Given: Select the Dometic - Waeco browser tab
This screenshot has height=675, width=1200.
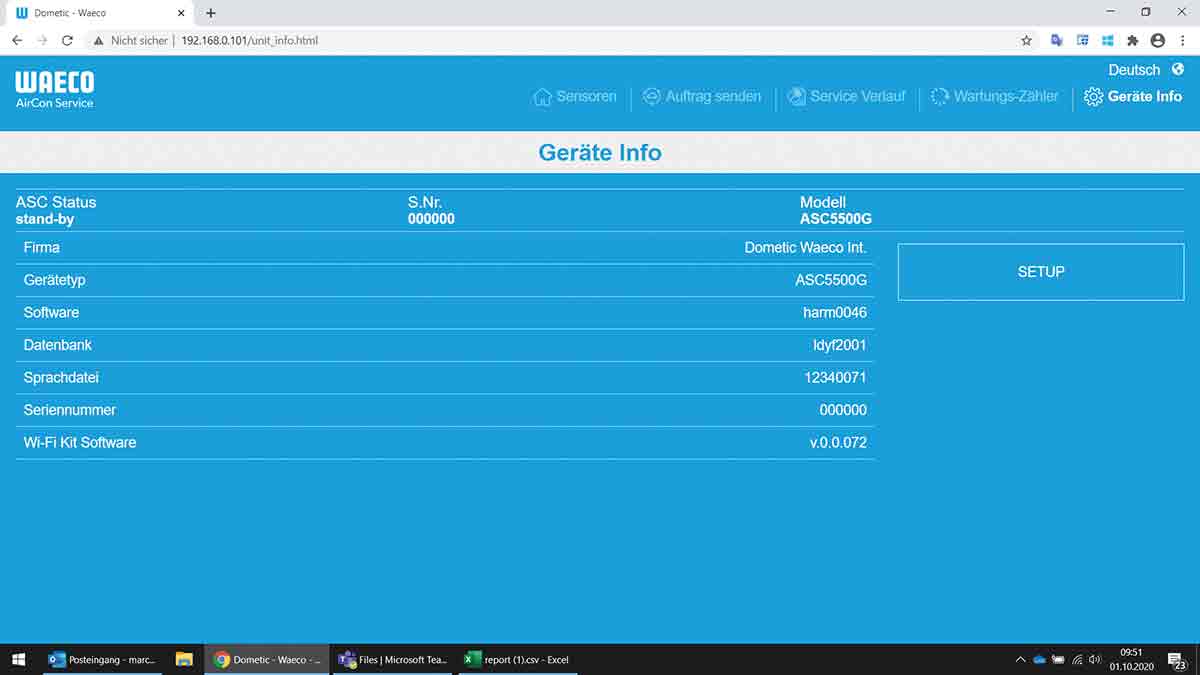Looking at the screenshot, I should pos(100,13).
